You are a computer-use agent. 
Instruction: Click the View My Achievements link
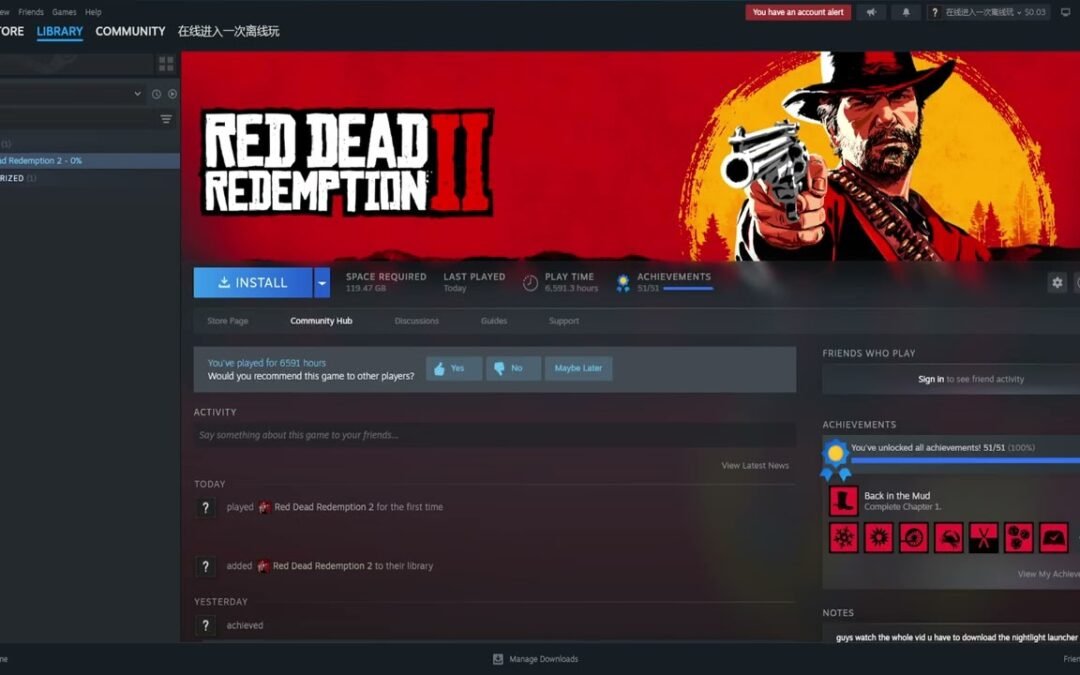coord(1048,574)
